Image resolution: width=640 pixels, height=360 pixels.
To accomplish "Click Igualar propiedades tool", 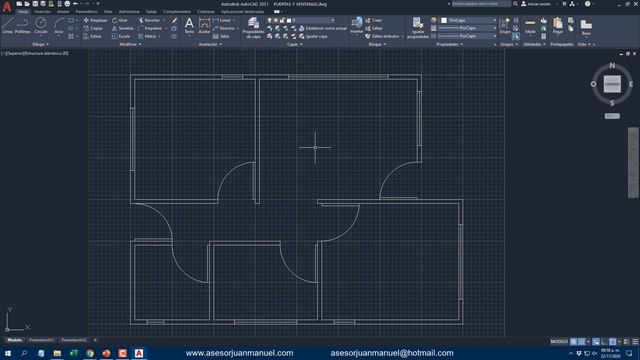I will pos(418,28).
